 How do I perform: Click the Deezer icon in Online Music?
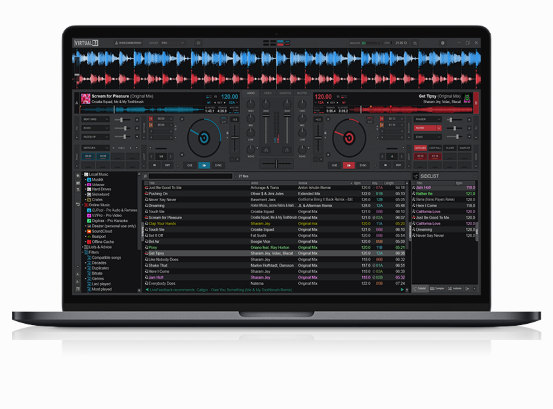click(x=89, y=226)
